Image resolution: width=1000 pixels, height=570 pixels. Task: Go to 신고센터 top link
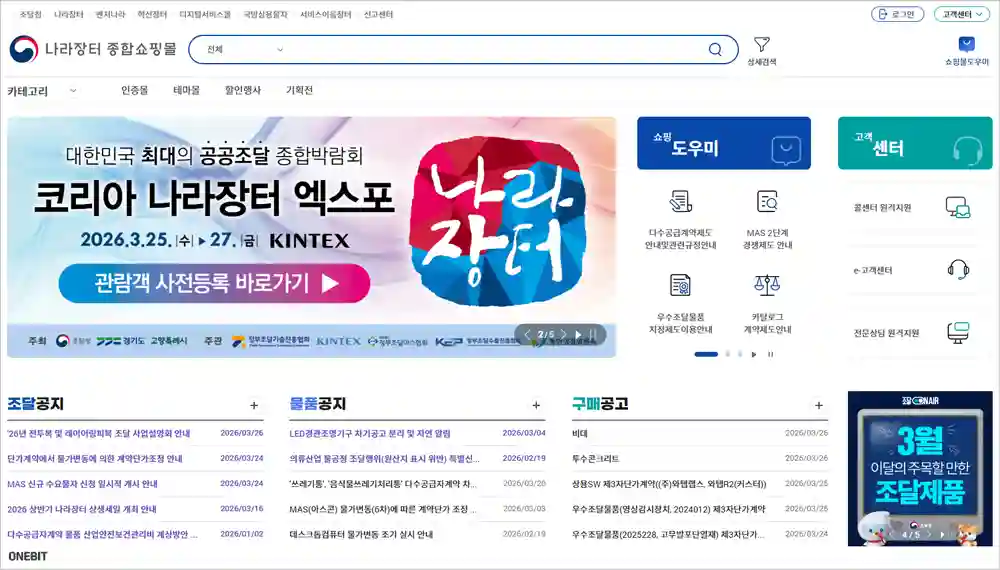(x=378, y=14)
